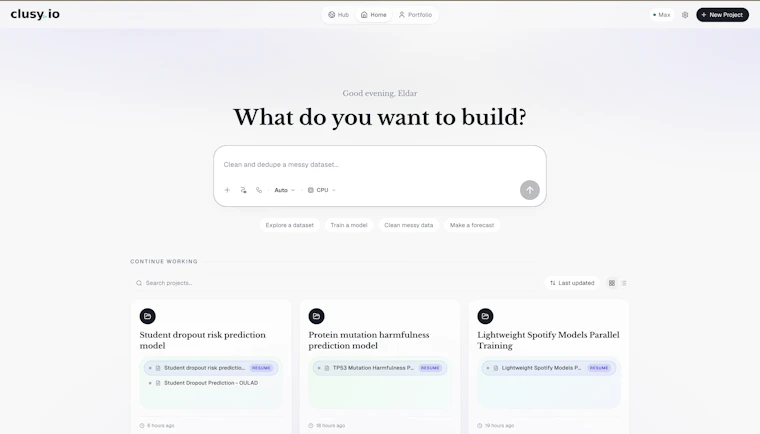Choose the Make a forecast suggestion
The image size is (760, 434).
472,225
